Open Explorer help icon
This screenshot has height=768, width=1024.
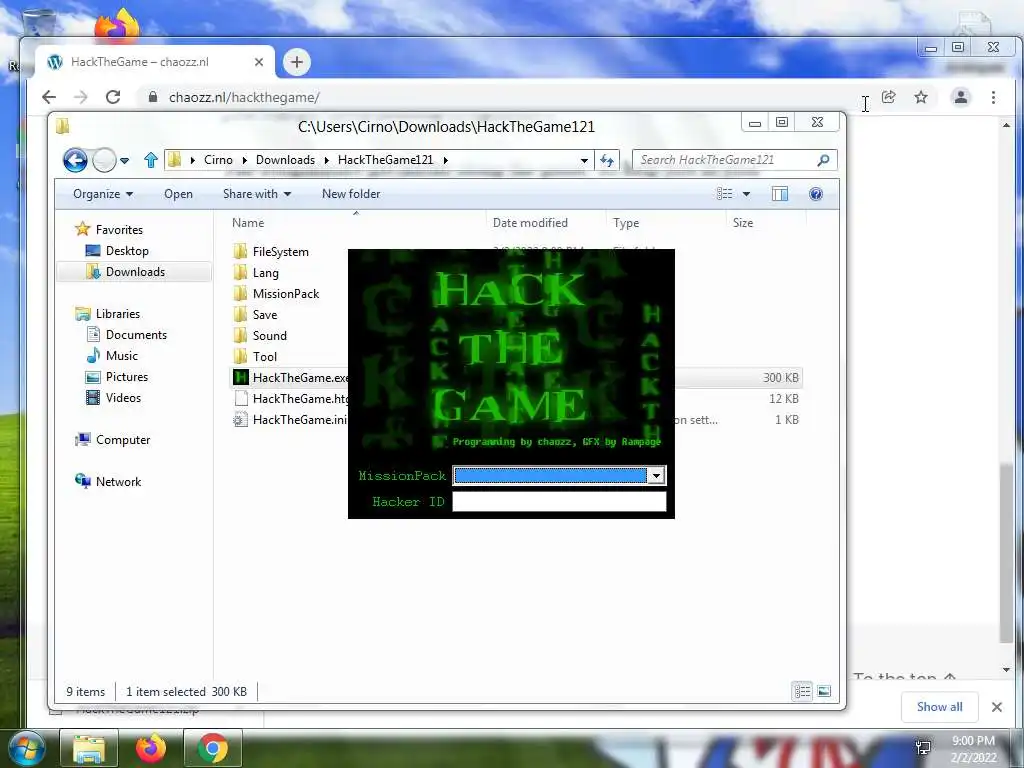pos(816,194)
